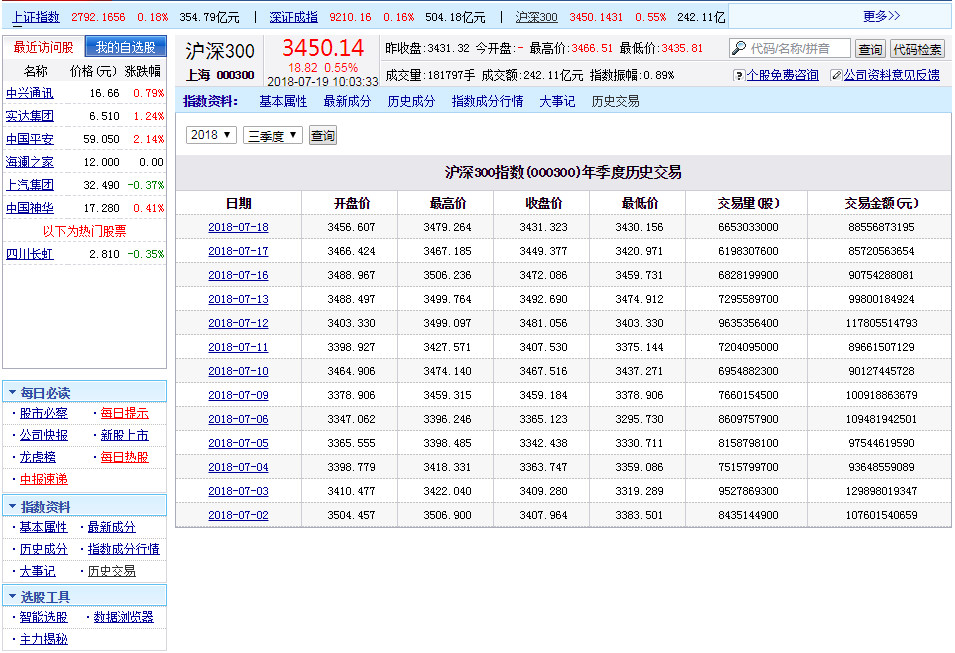Click 查询 button beside the code search field
Viewport: 955px width, 653px height.
click(x=870, y=49)
